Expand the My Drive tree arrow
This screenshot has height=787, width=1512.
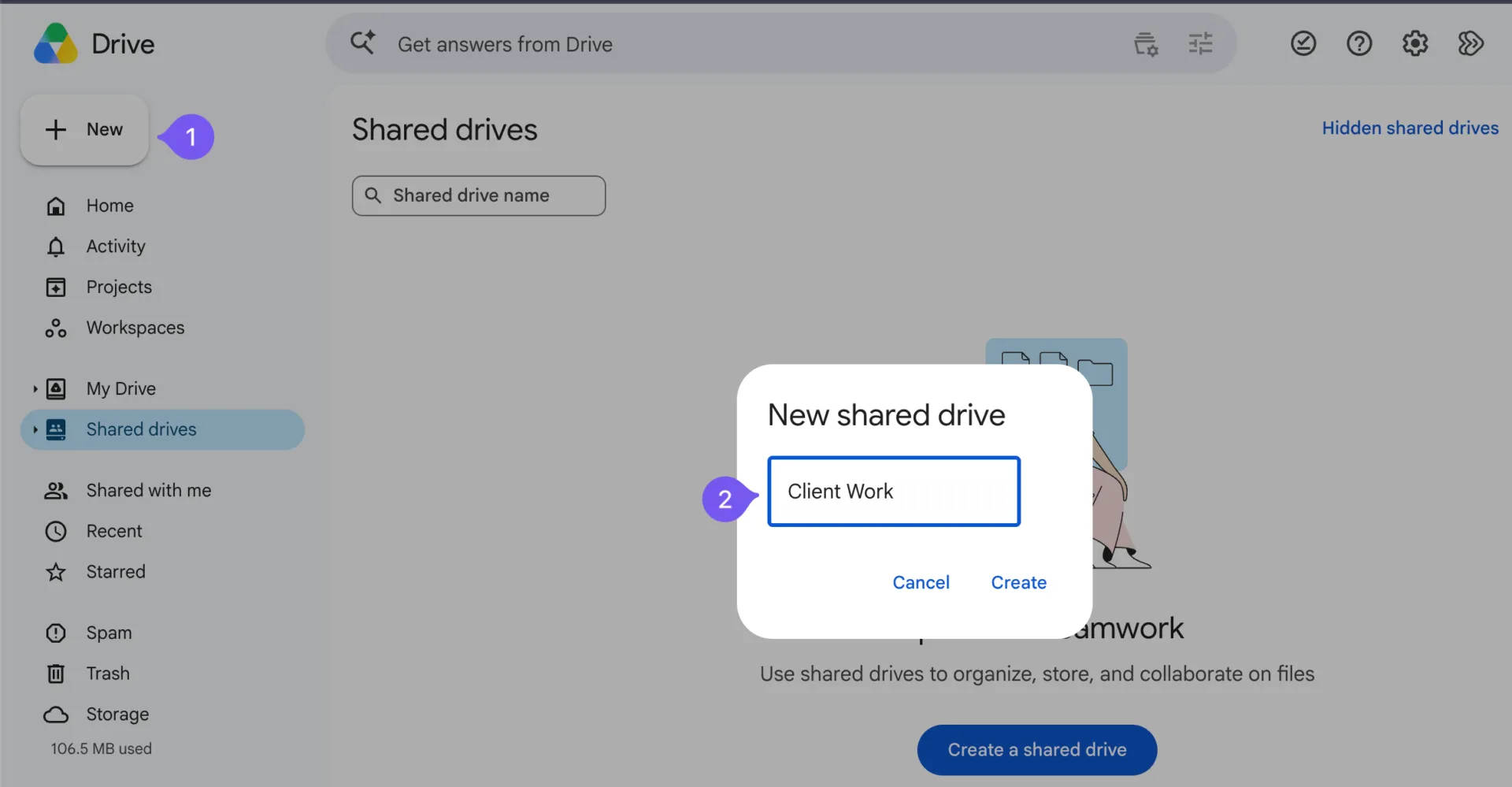tap(35, 388)
